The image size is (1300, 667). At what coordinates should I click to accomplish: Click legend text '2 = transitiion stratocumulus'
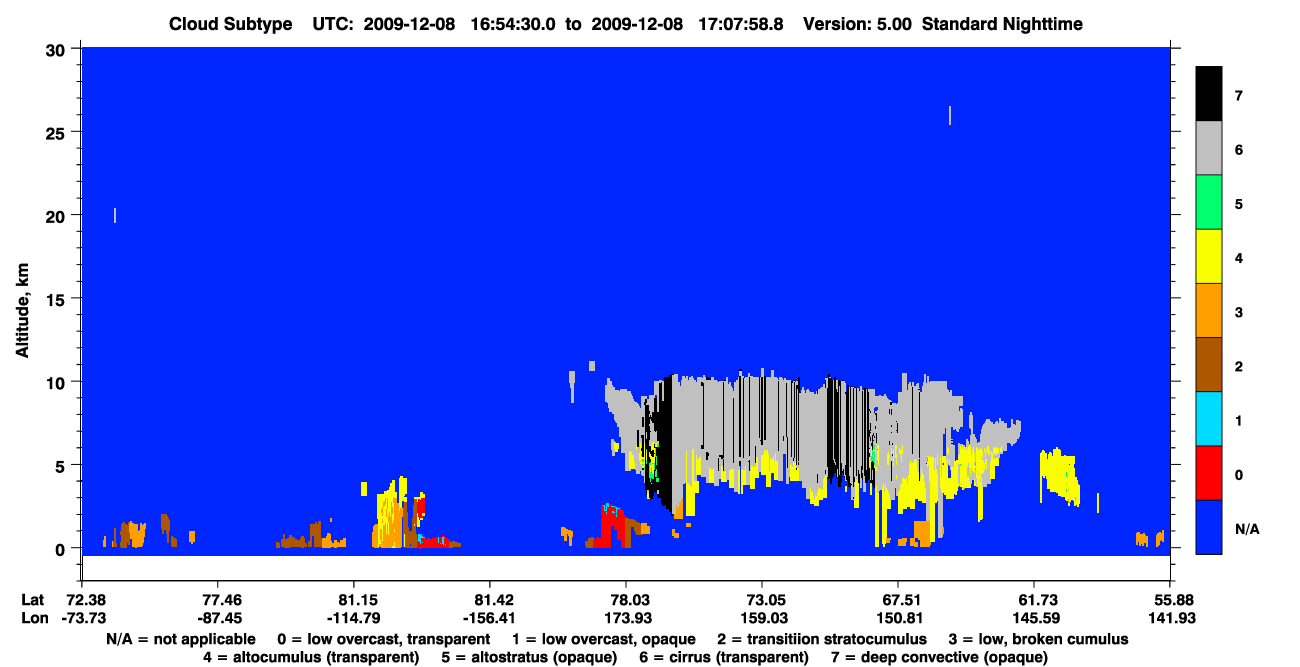[820, 639]
